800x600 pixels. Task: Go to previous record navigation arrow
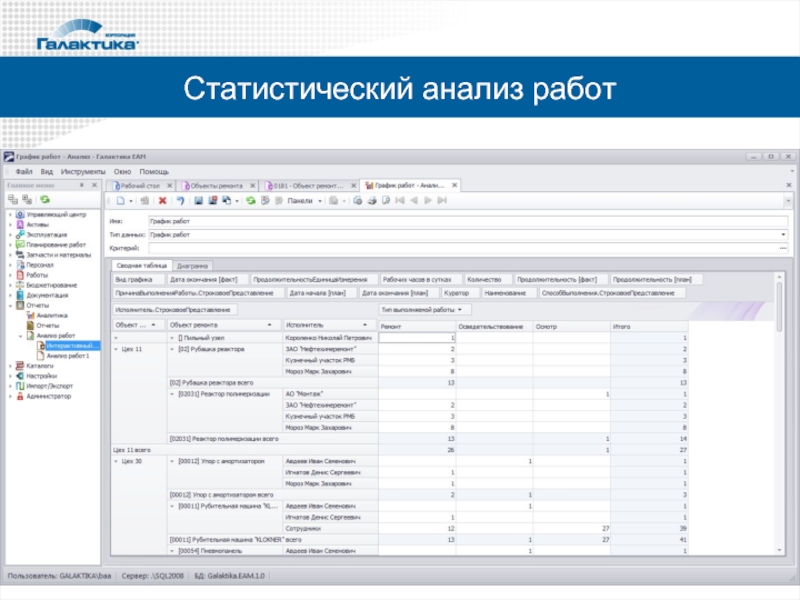tap(414, 201)
